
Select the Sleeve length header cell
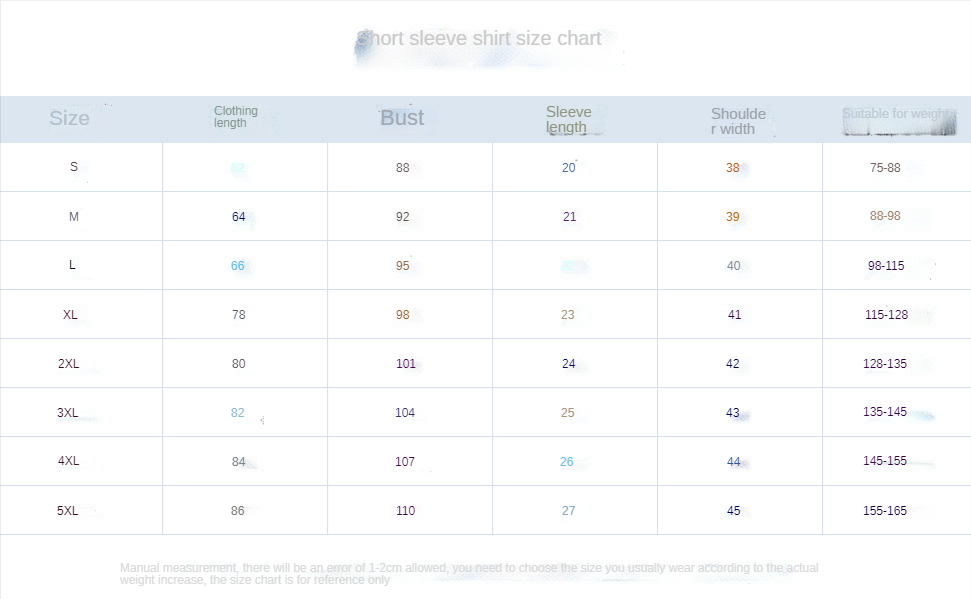pos(568,120)
